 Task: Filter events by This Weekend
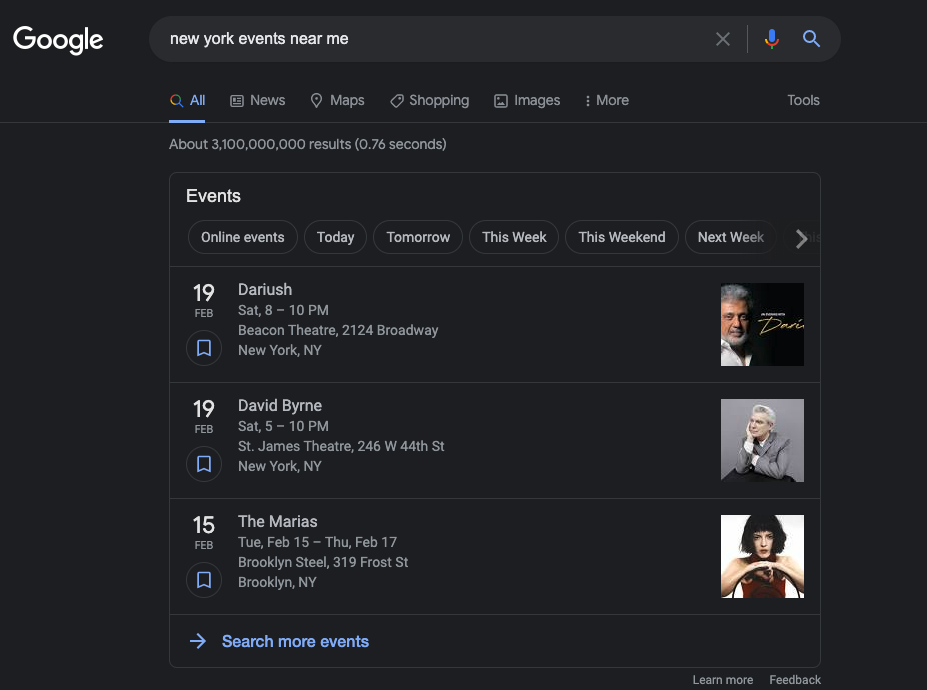[x=621, y=237]
